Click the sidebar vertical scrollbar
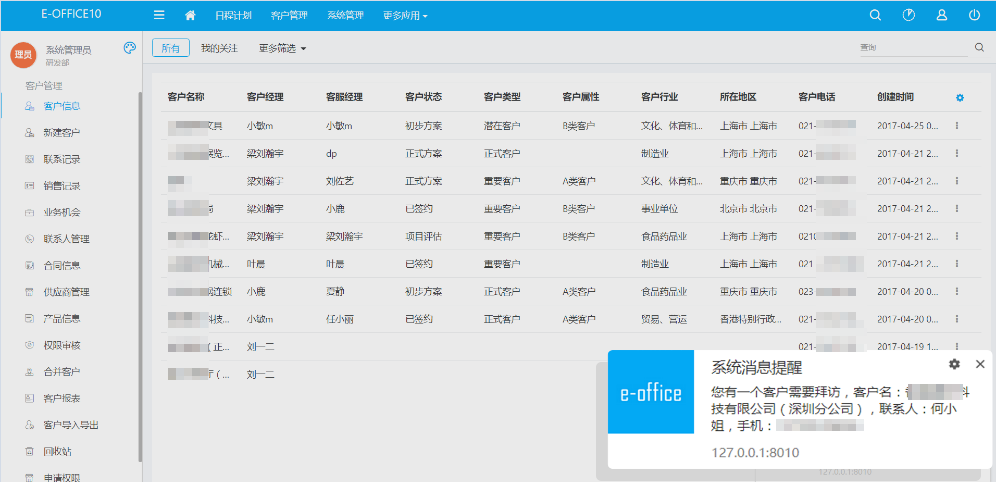The width and height of the screenshot is (996, 482). click(140, 278)
